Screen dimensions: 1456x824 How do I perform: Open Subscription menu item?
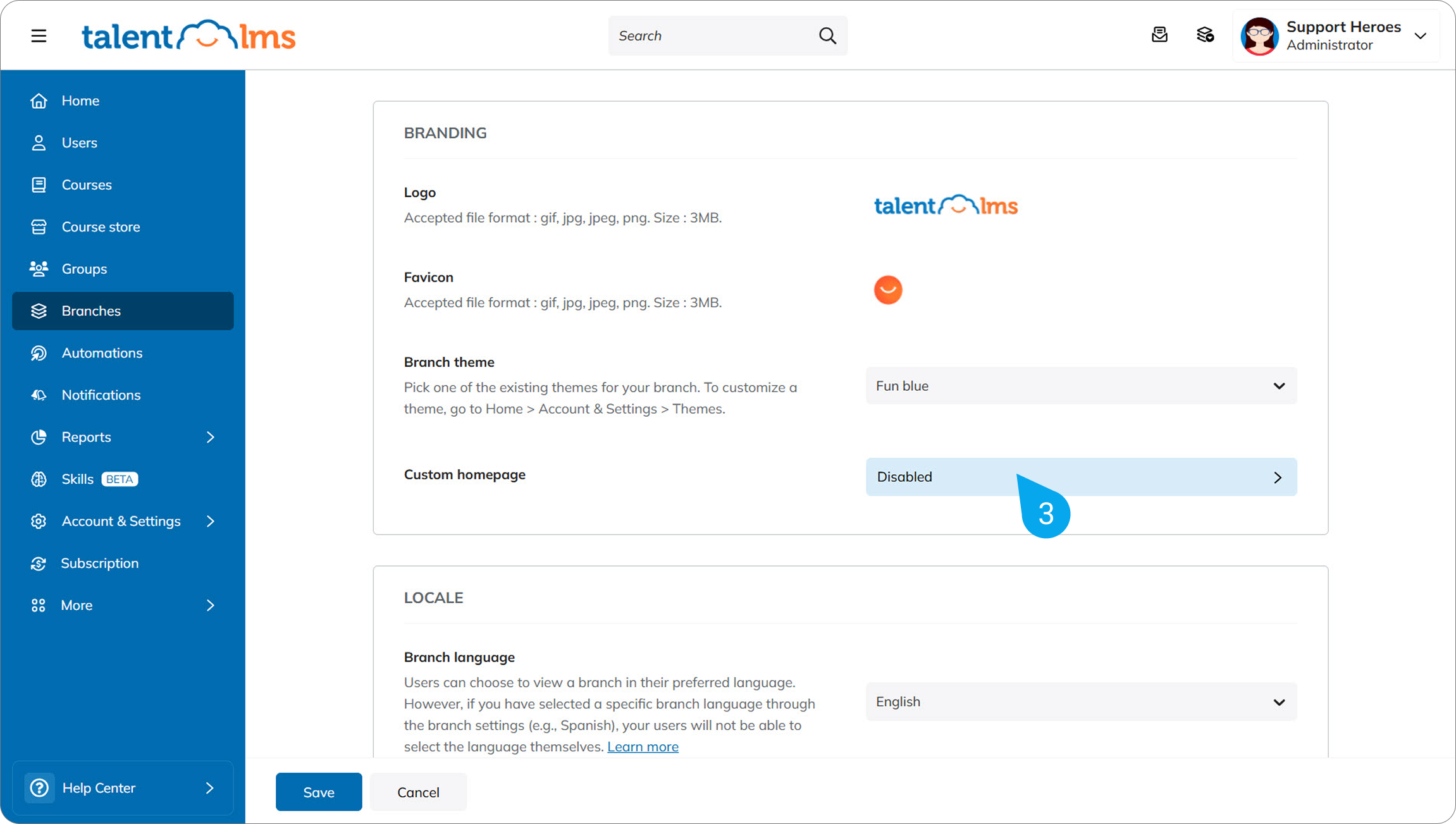(123, 563)
